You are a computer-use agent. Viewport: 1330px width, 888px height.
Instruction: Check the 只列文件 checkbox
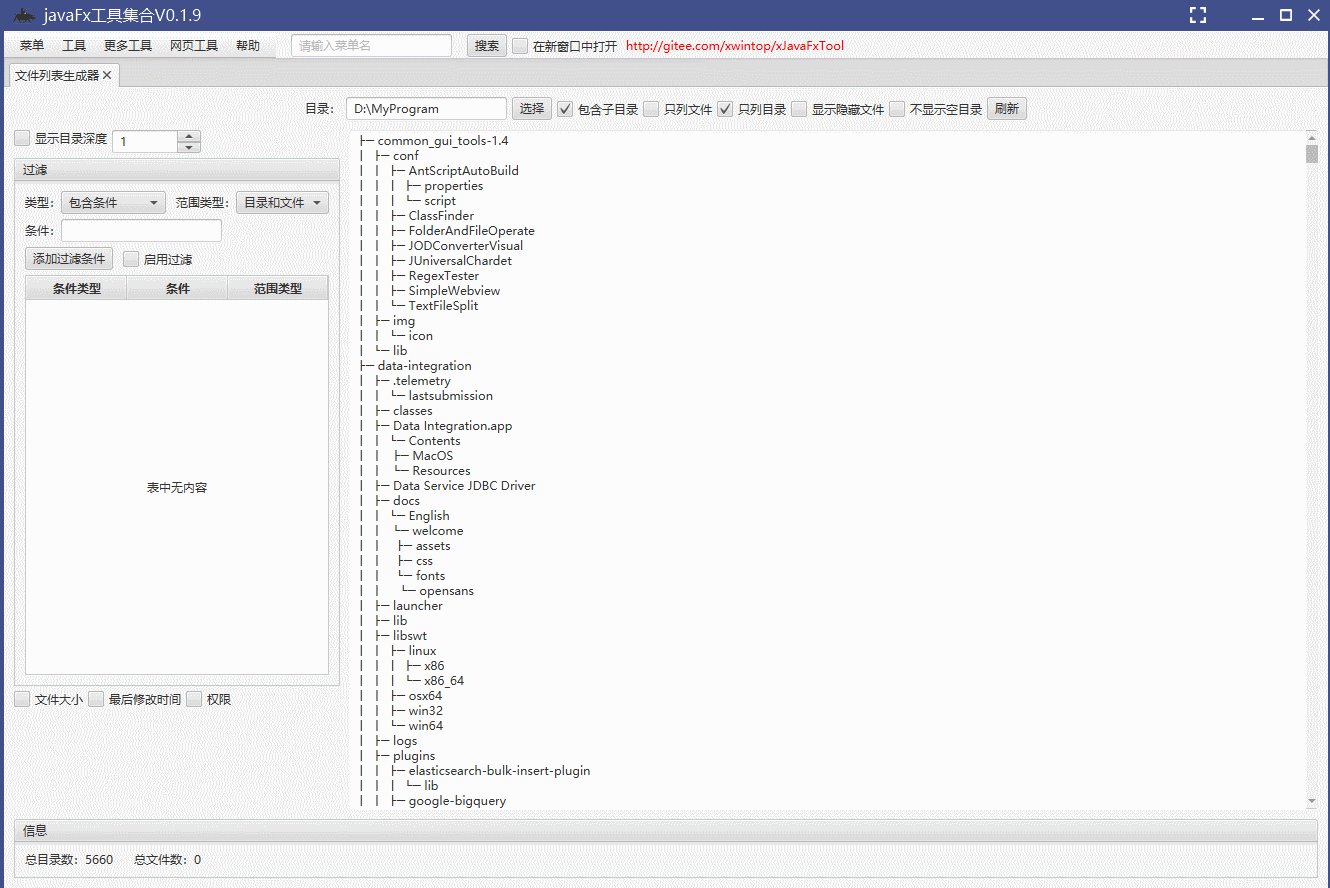point(651,109)
